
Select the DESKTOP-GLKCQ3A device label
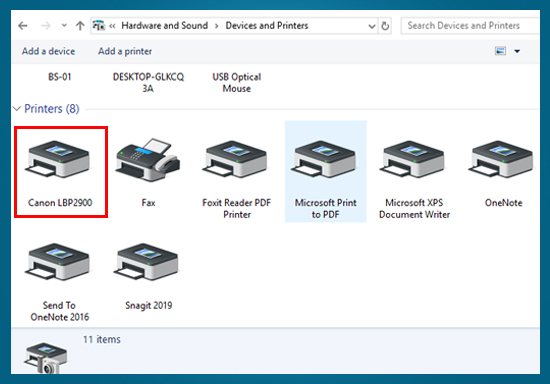pos(148,82)
